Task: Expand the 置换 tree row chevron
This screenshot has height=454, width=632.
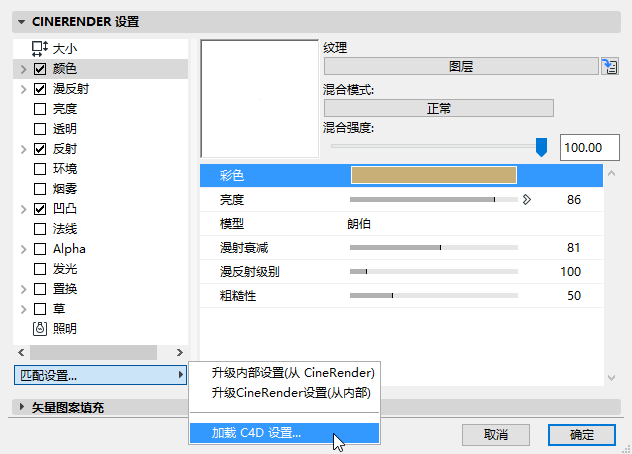Action: pos(23,289)
